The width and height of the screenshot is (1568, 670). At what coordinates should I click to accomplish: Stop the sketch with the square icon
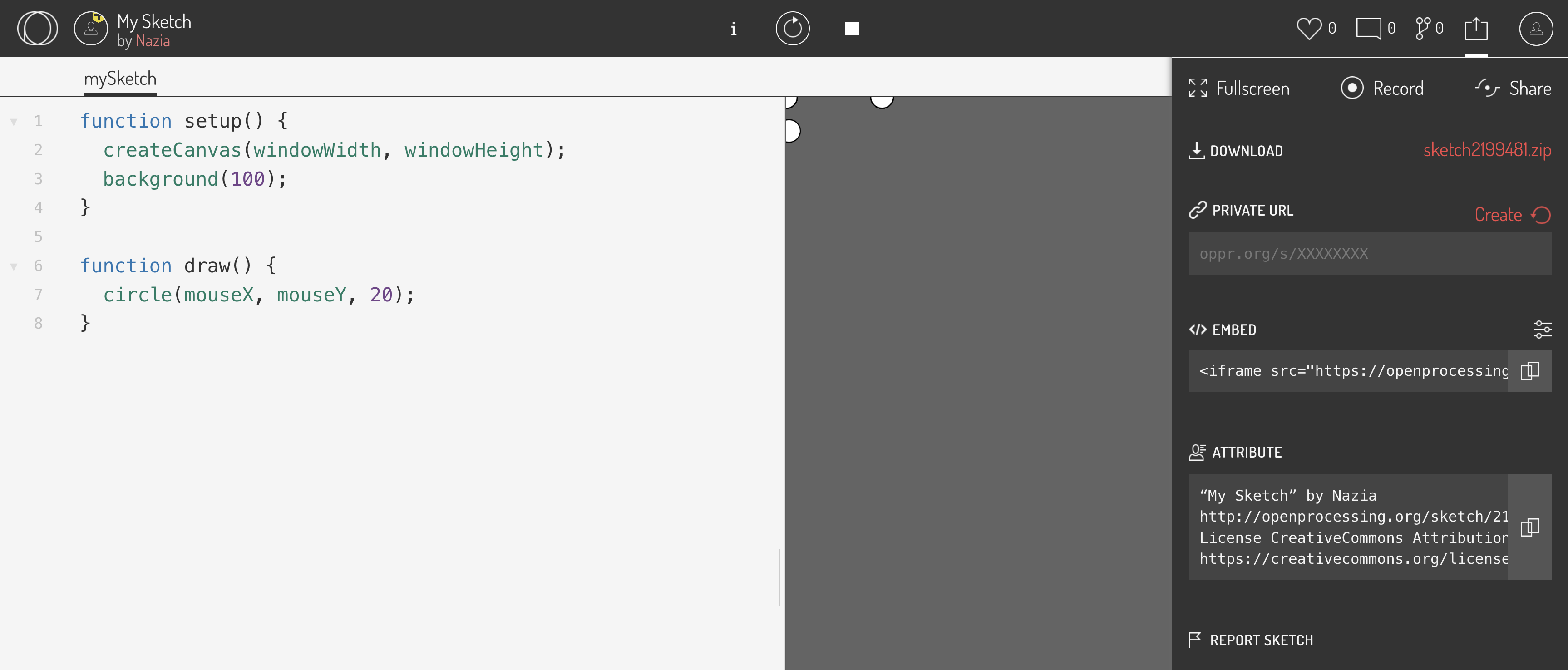[x=852, y=28]
